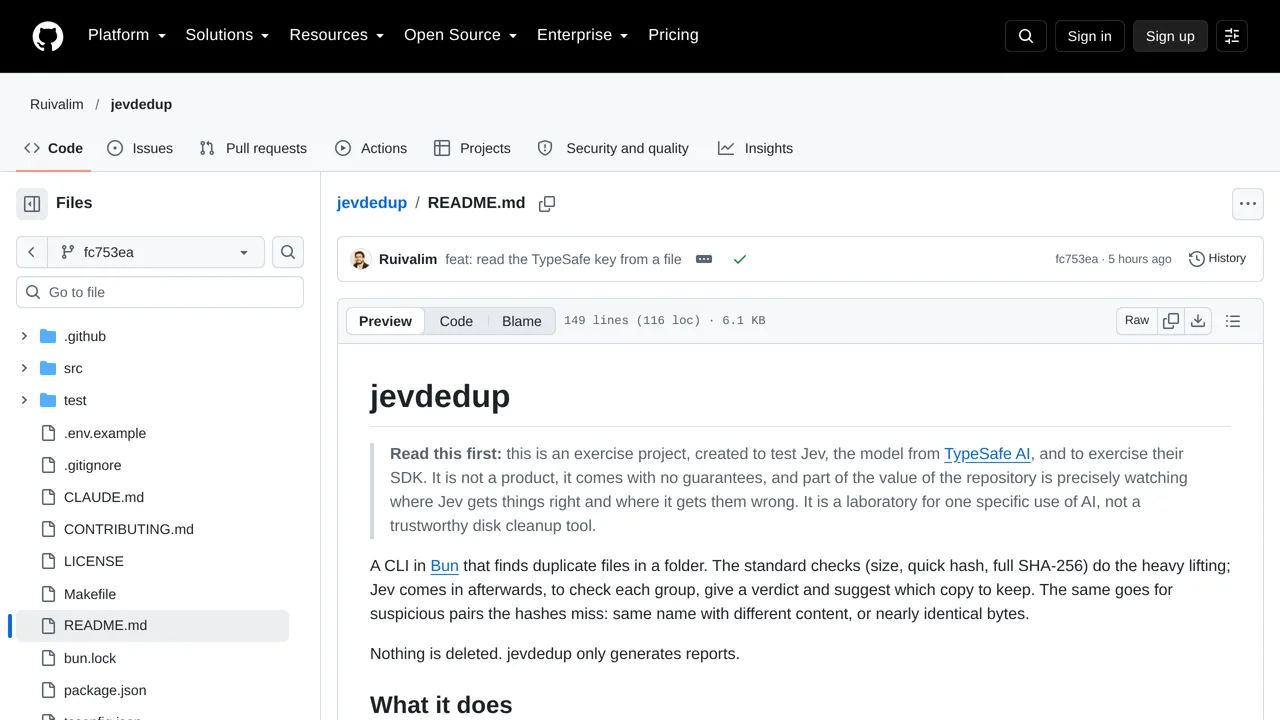Focus the Go to file field
The height and width of the screenshot is (720, 1280).
point(160,292)
